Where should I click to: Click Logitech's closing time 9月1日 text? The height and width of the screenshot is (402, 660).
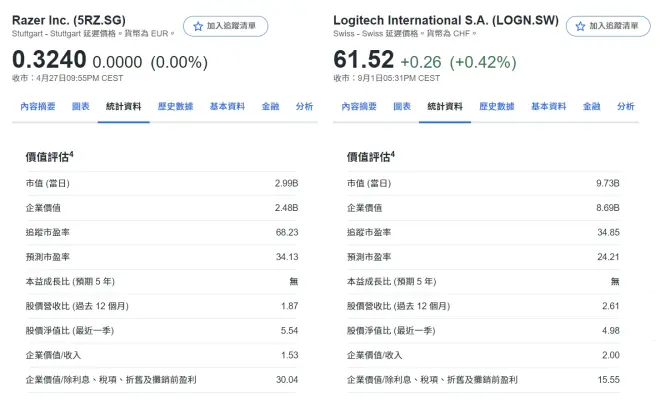[387, 78]
